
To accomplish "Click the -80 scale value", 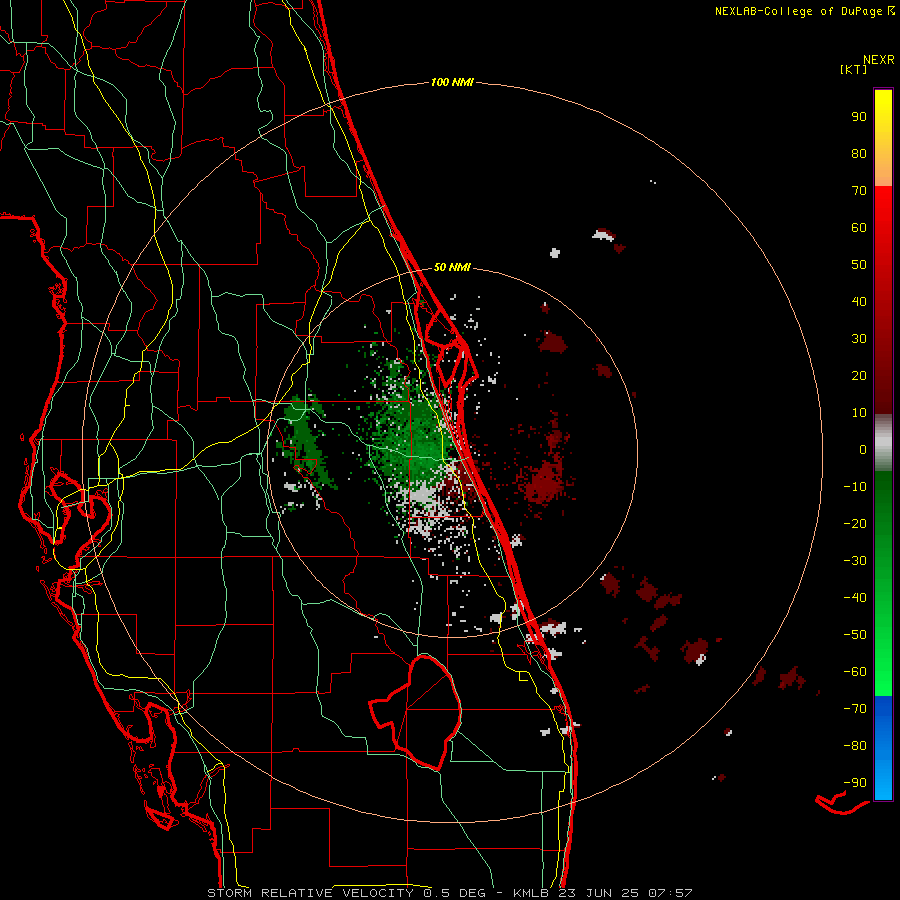I will (x=855, y=746).
